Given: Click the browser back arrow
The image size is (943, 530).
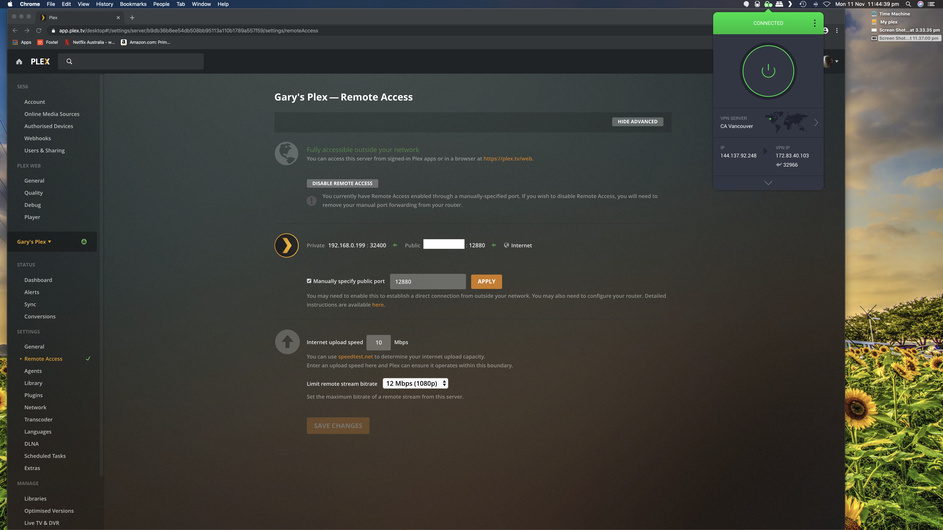Looking at the screenshot, I should click(15, 30).
